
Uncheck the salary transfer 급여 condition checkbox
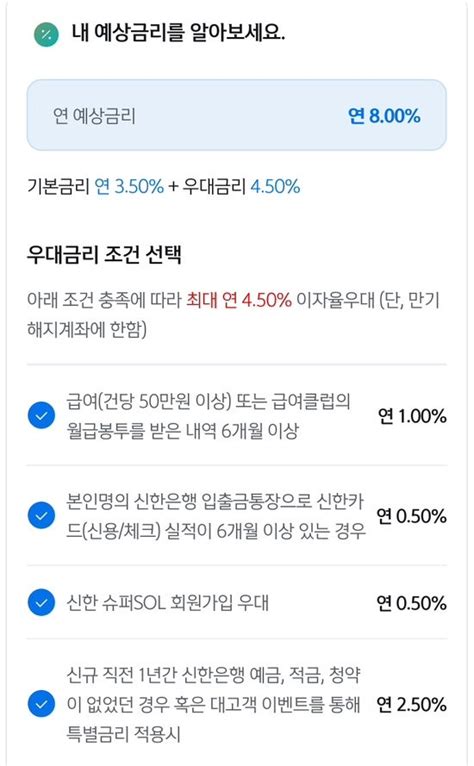click(42, 416)
